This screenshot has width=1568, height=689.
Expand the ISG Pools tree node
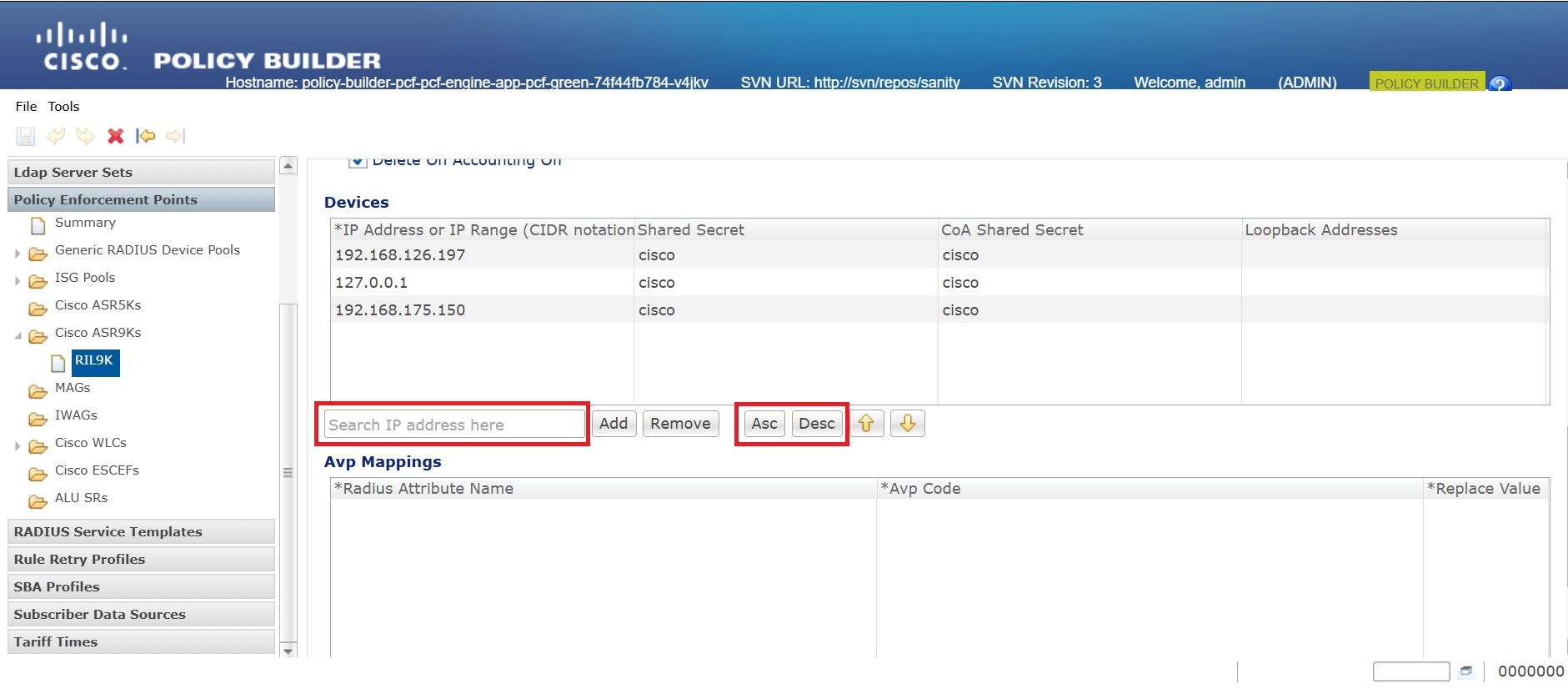18,280
